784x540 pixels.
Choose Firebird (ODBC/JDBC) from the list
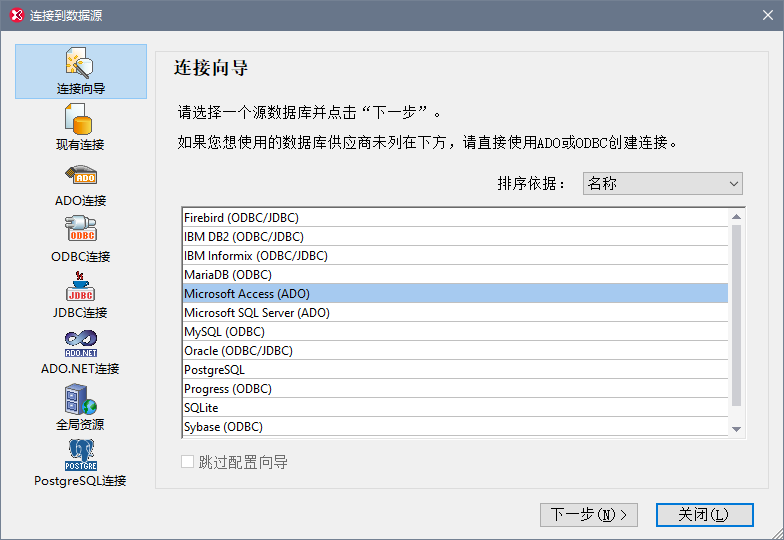point(455,218)
